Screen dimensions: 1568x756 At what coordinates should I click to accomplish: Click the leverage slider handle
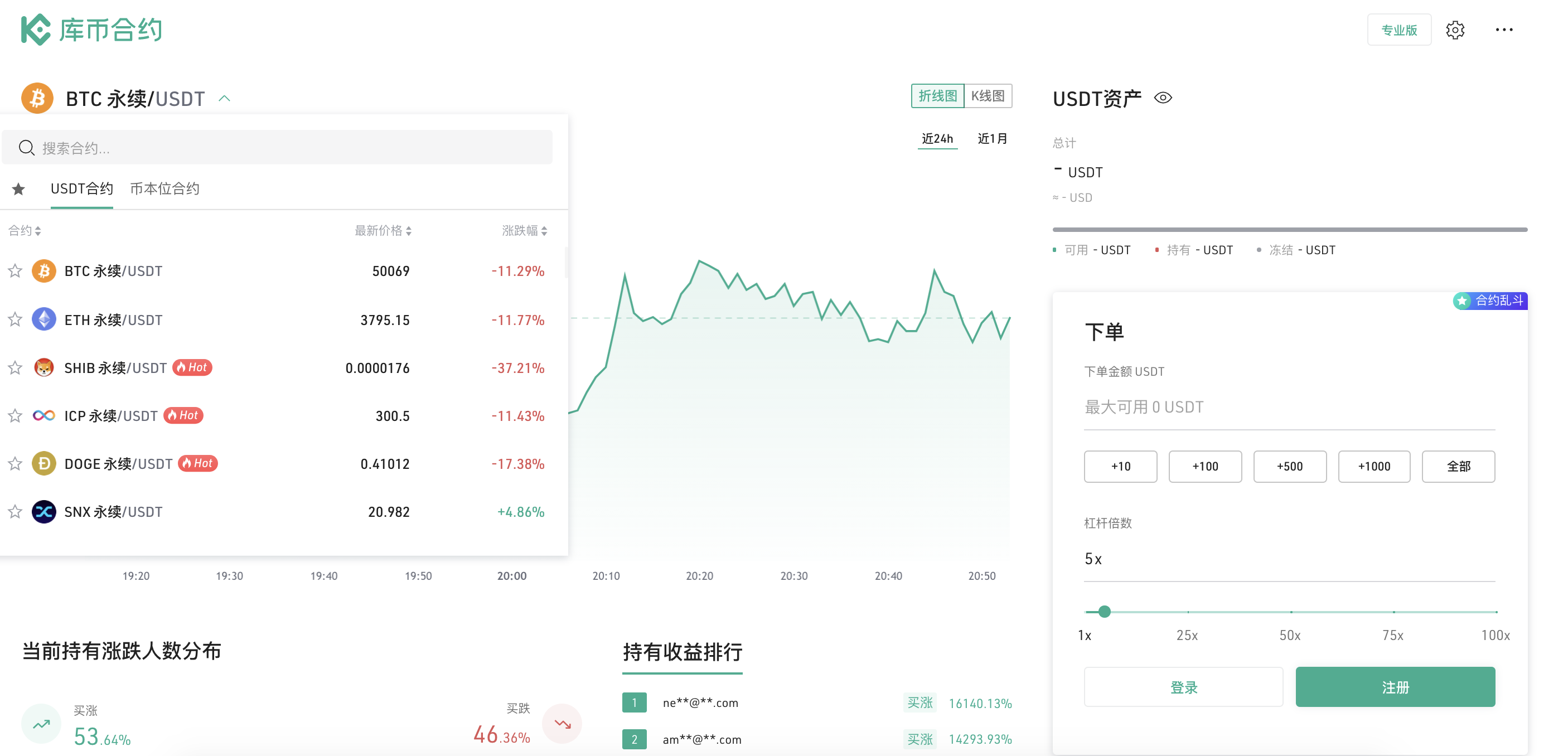tap(1104, 612)
